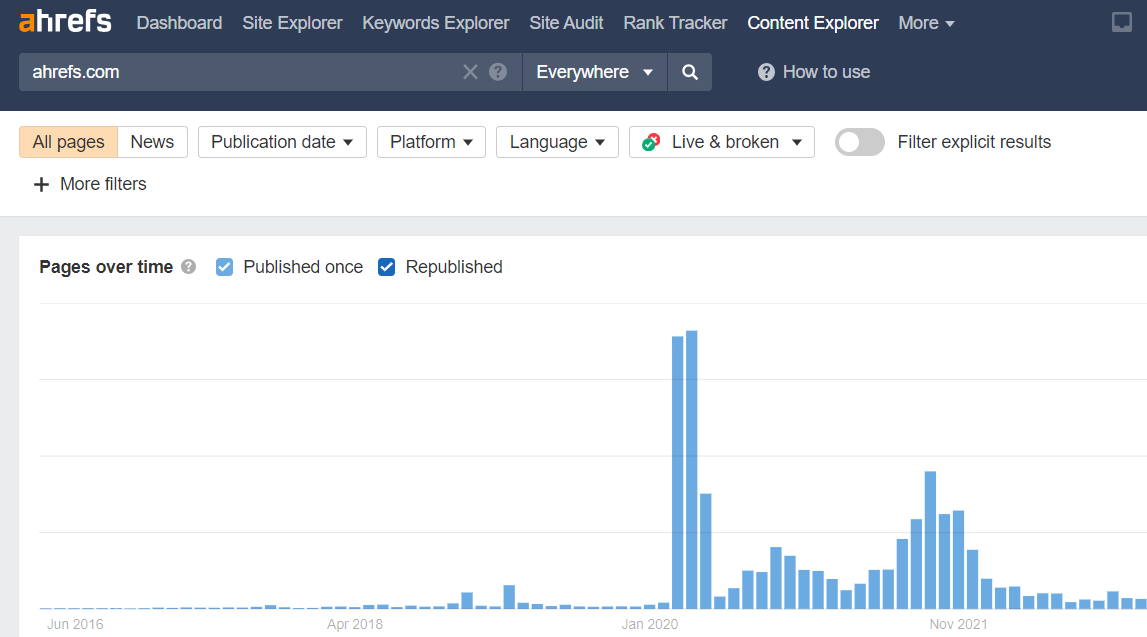
Task: Open the Everywhere search scope dropdown
Action: [595, 72]
